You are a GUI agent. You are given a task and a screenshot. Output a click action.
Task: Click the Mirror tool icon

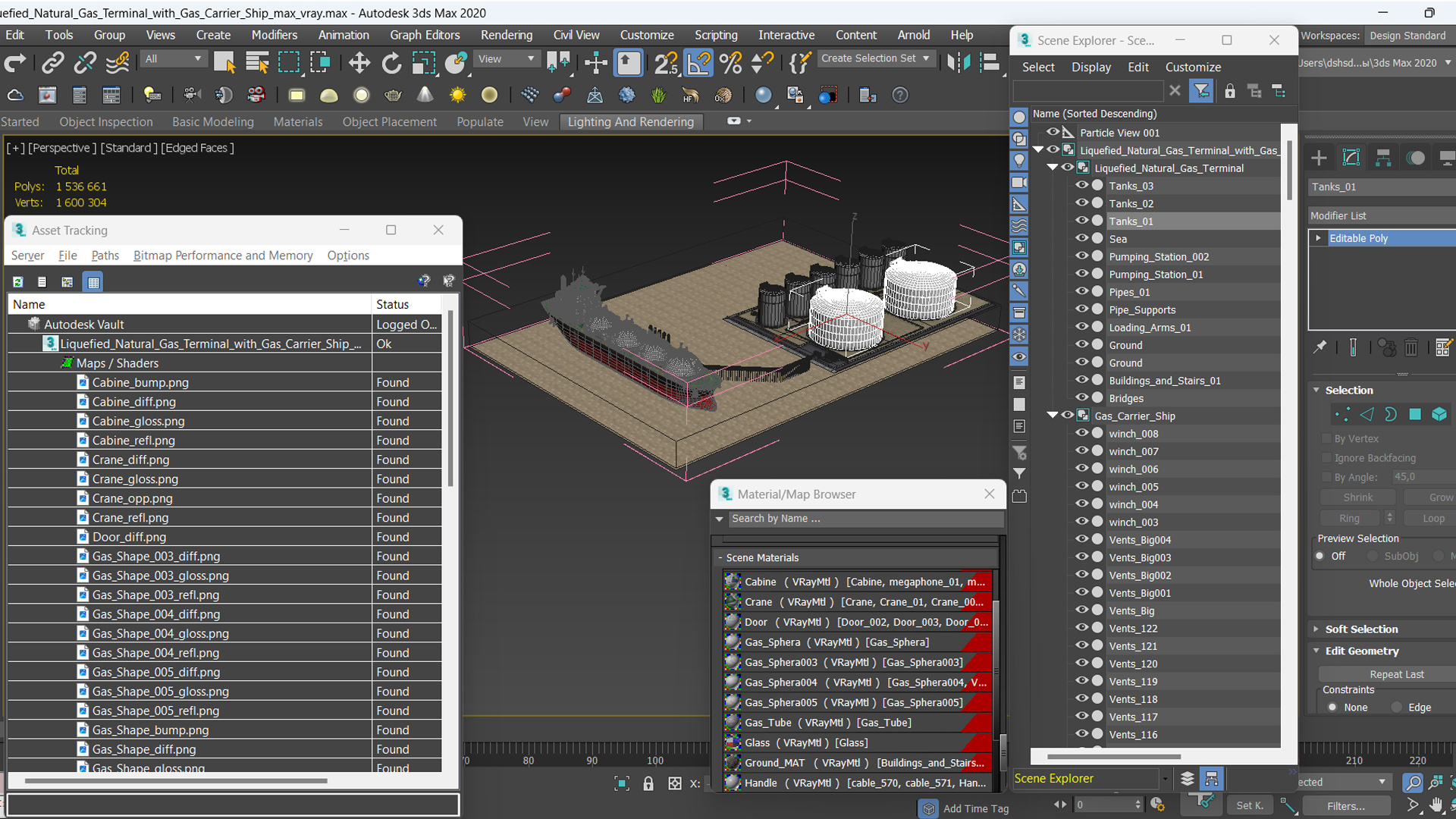959,63
